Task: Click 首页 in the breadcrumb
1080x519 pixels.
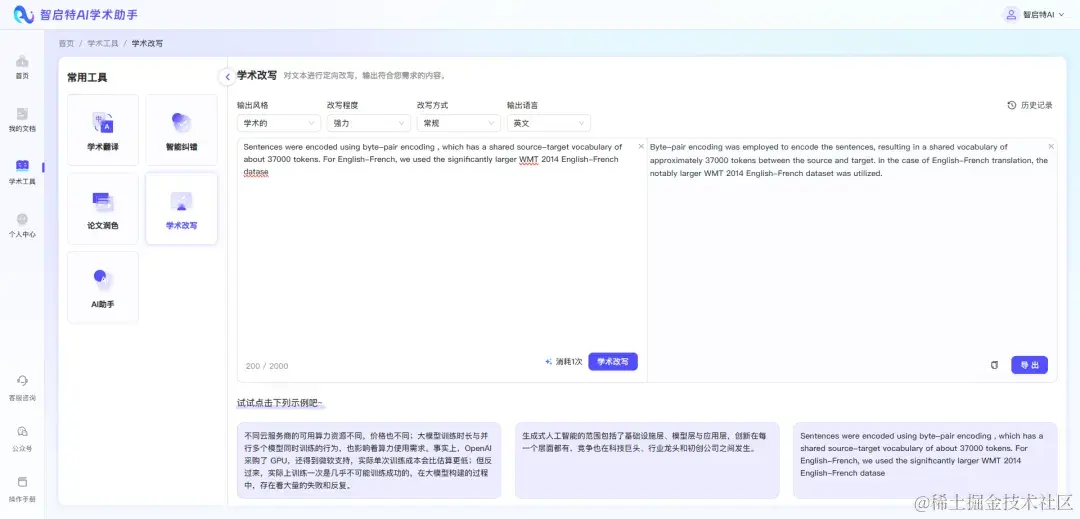Action: tap(66, 43)
